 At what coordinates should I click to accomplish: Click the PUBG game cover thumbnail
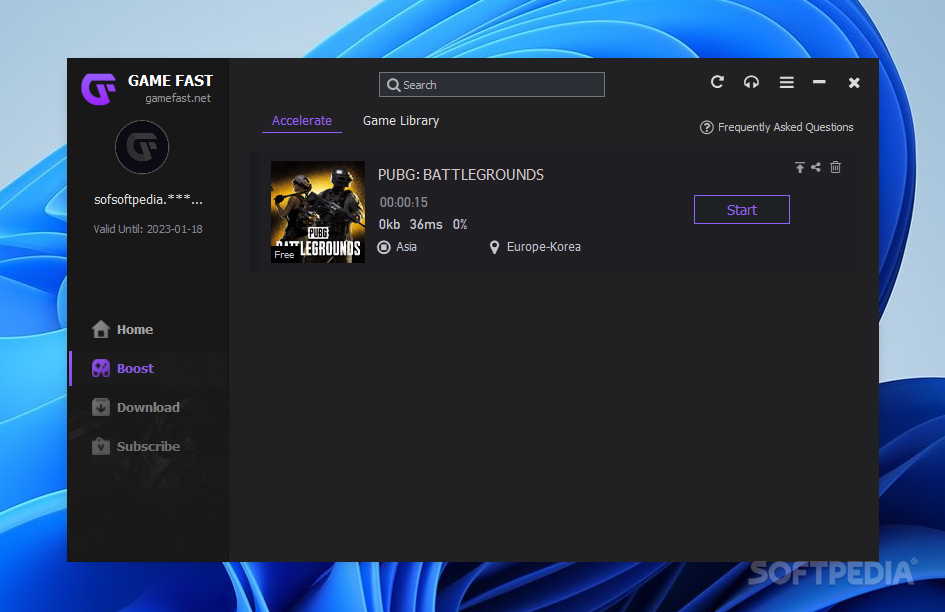point(318,212)
